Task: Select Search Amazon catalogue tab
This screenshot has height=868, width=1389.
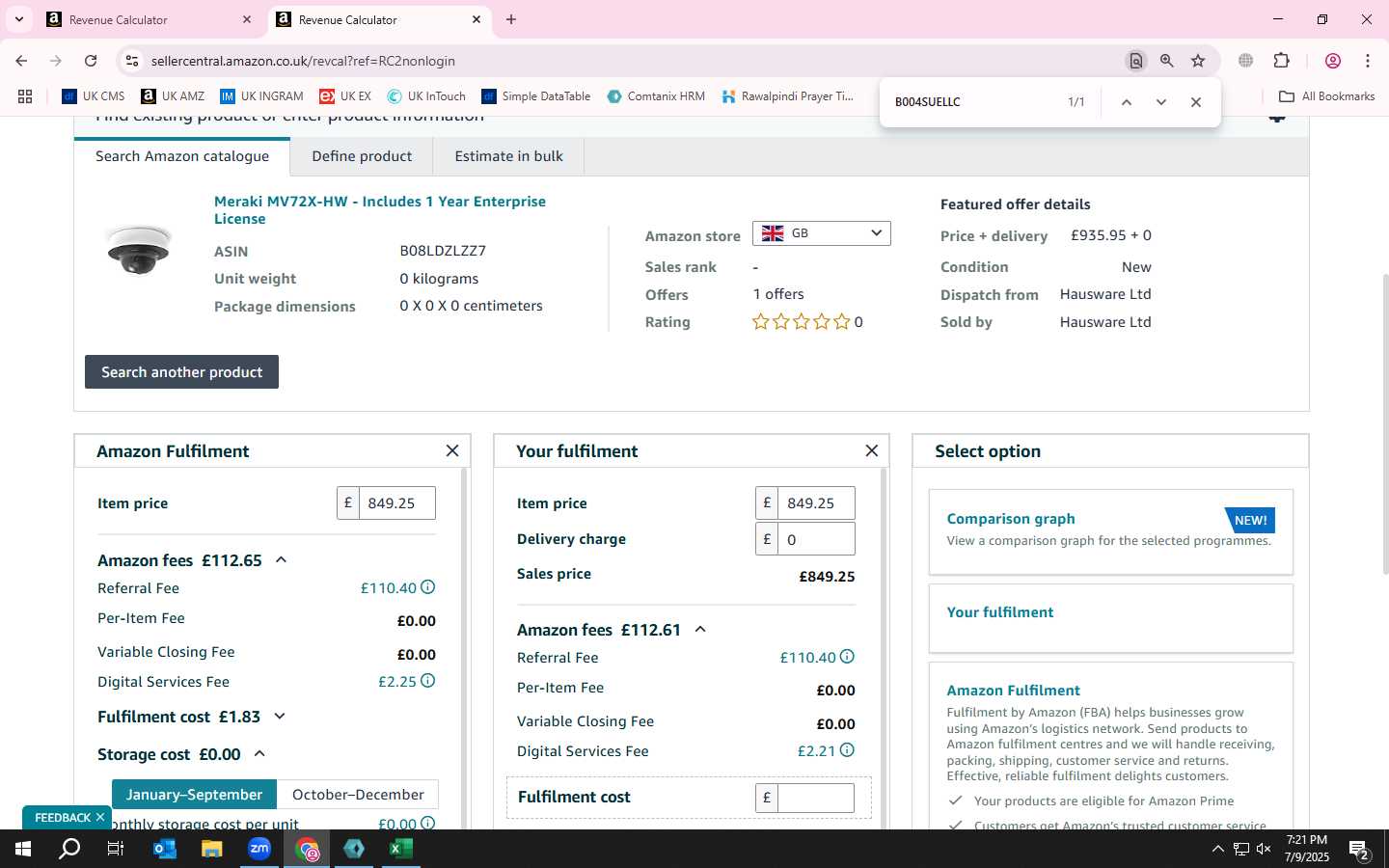Action: click(182, 156)
